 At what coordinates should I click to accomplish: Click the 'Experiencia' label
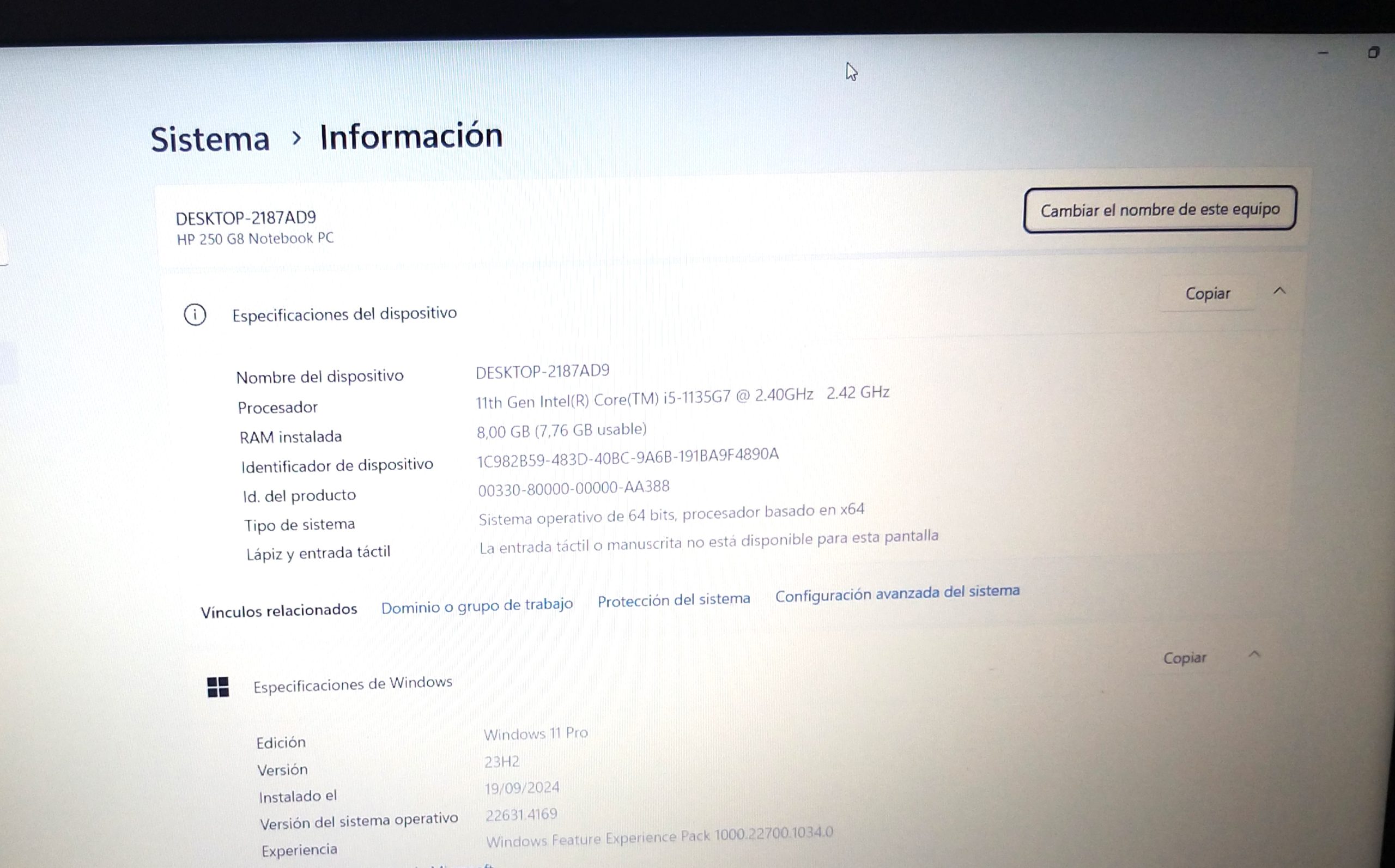[299, 850]
